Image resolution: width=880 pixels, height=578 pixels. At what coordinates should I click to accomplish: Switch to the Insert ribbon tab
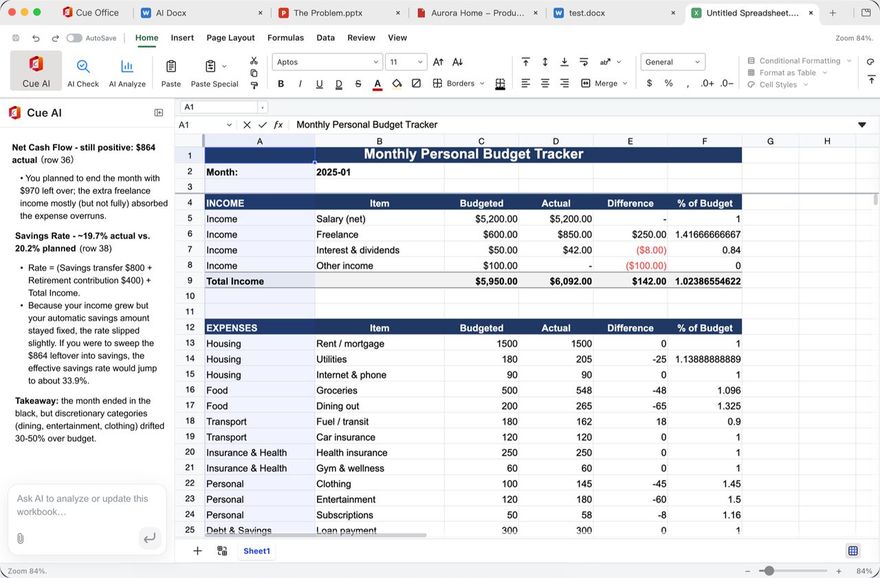coord(182,38)
